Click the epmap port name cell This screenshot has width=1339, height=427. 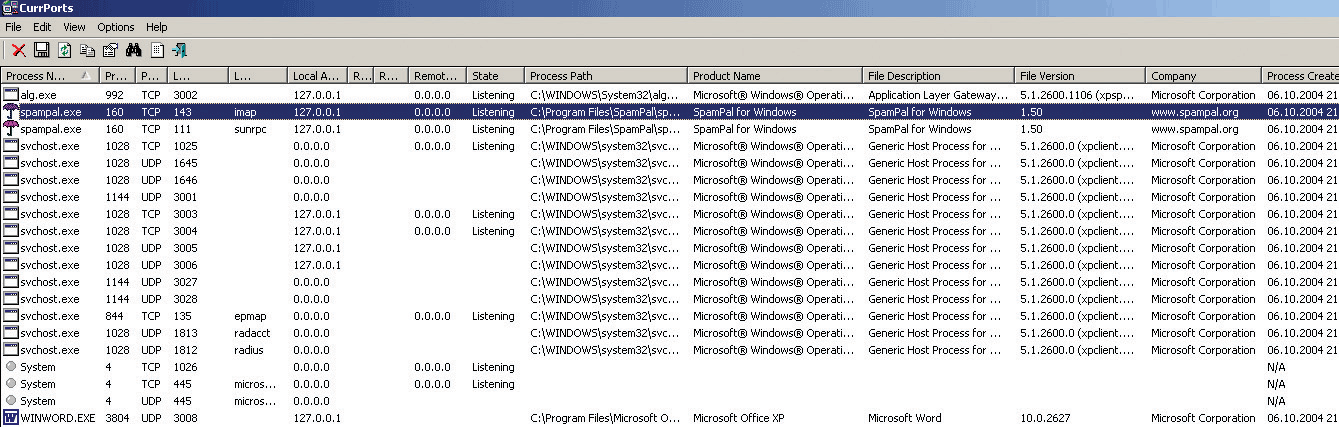[250, 316]
